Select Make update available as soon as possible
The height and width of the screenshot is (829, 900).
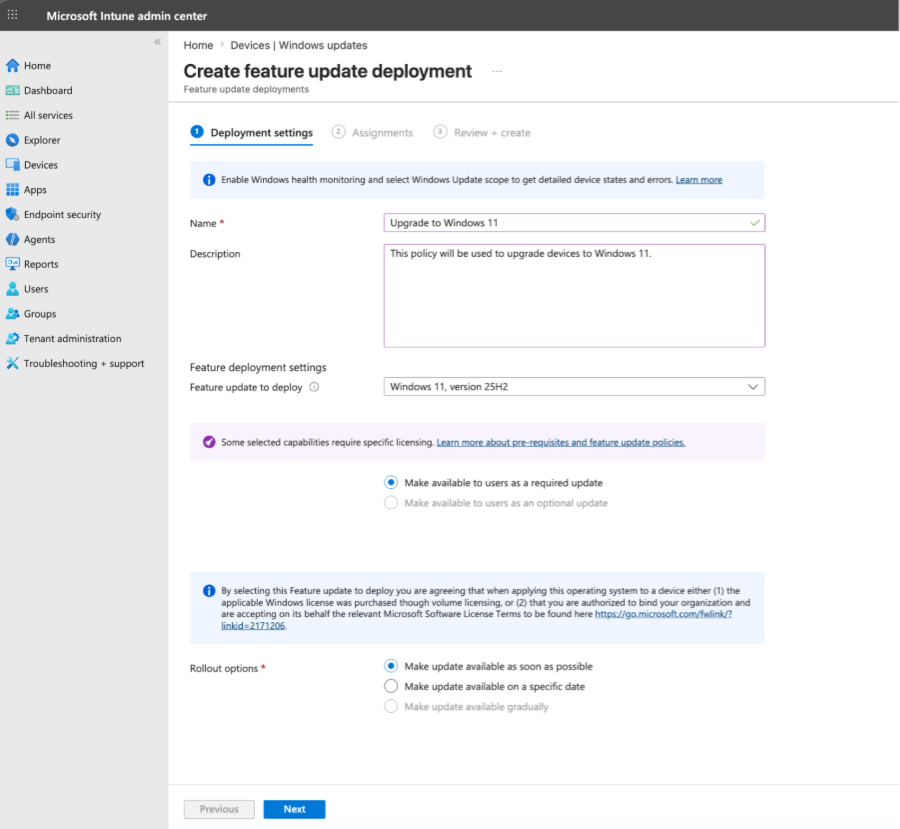(x=391, y=666)
